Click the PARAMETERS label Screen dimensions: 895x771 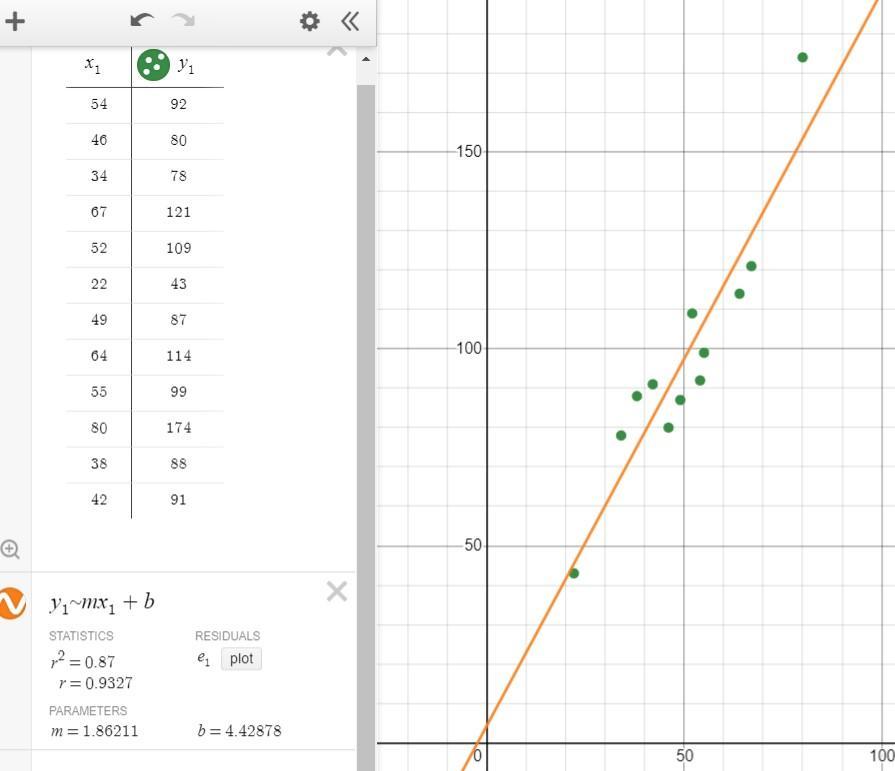(x=88, y=711)
